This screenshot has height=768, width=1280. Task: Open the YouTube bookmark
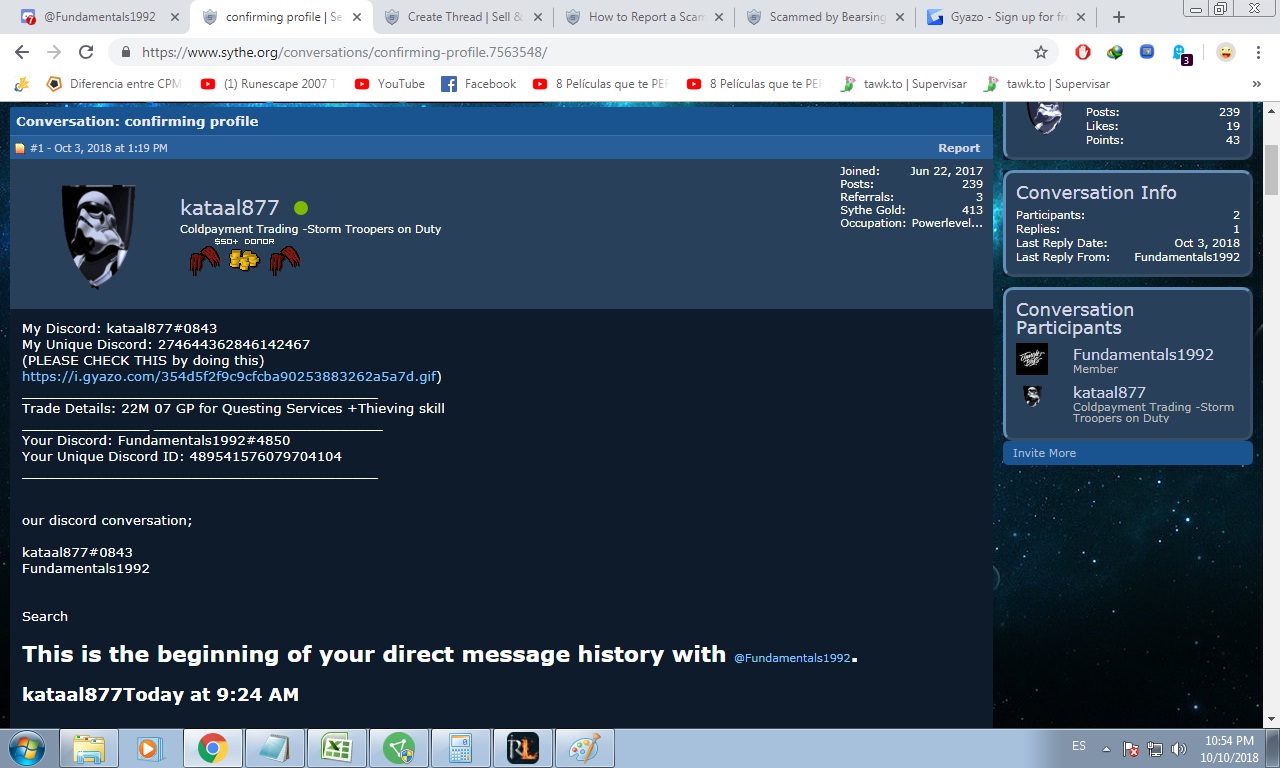[x=389, y=84]
